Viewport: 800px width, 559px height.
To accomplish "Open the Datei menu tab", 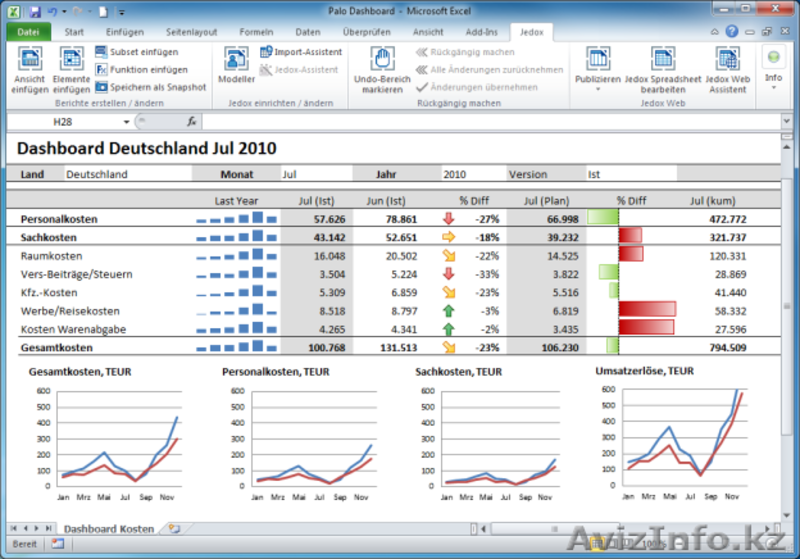I will (27, 32).
